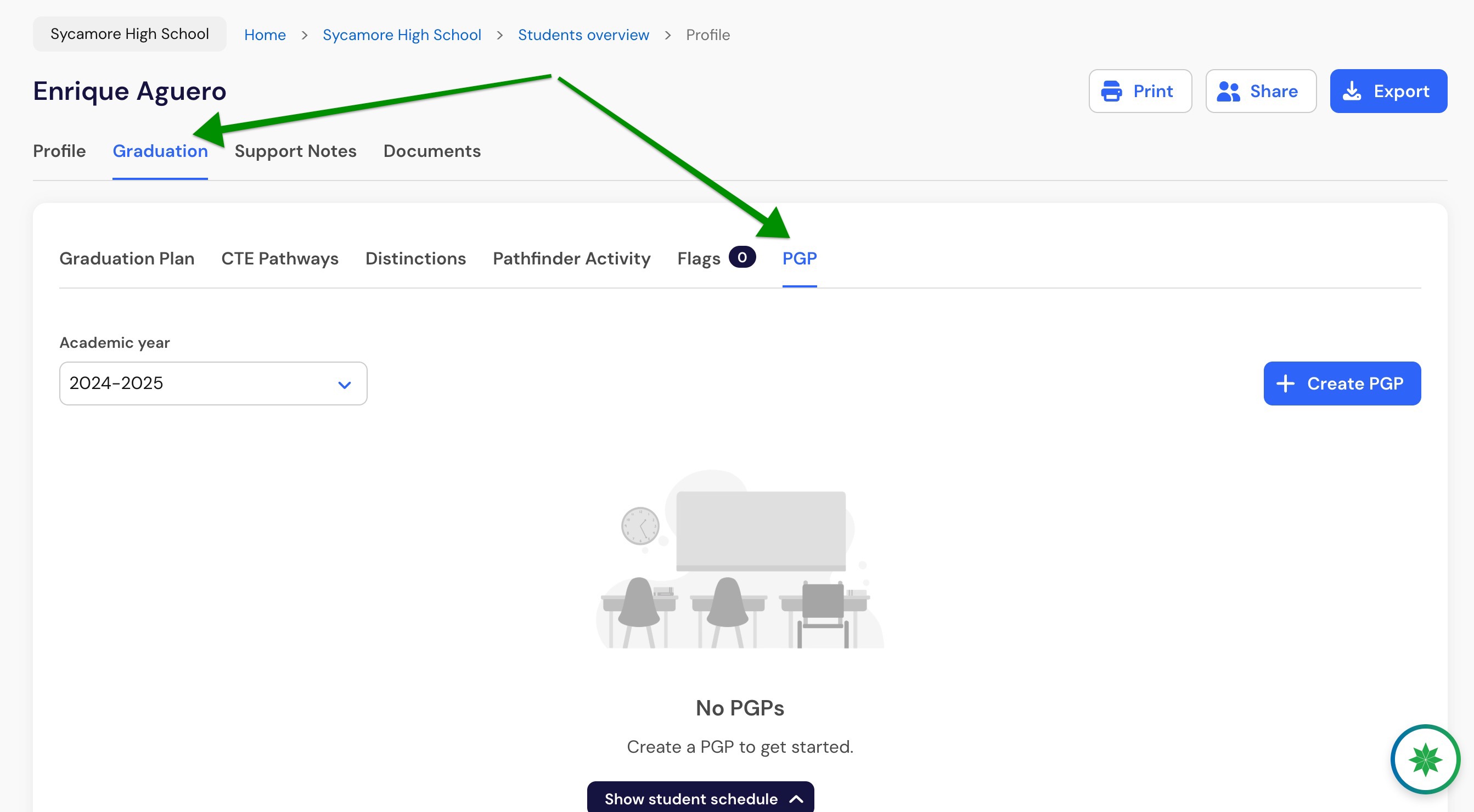
Task: Go to the Documents tab
Action: pos(432,151)
